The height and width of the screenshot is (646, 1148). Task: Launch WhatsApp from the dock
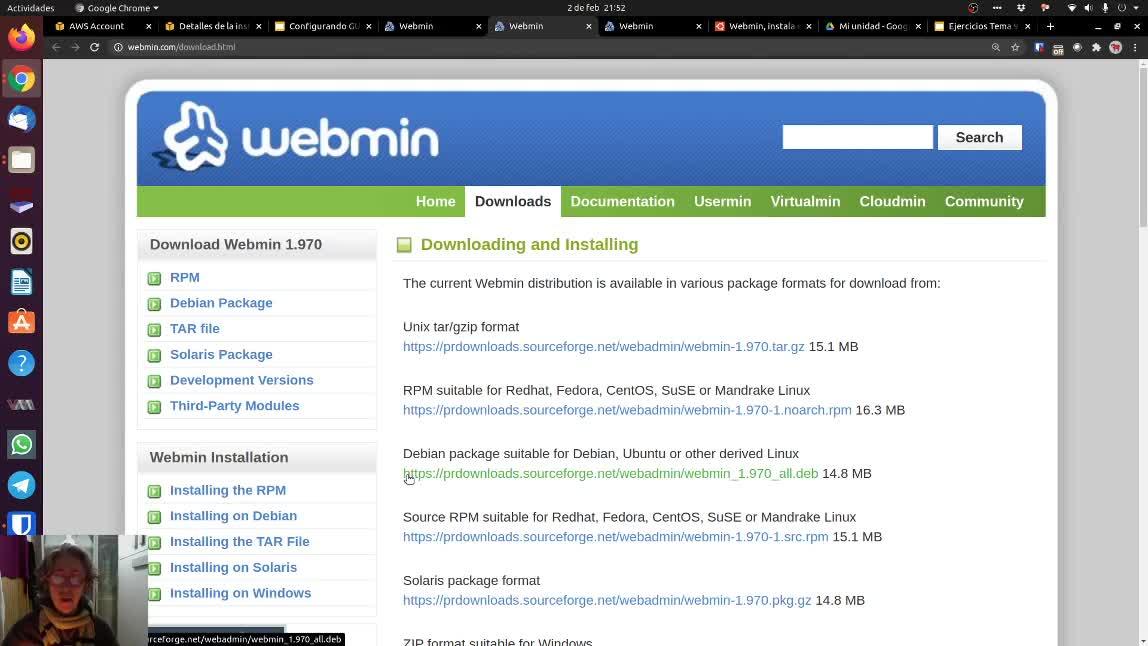(21, 445)
